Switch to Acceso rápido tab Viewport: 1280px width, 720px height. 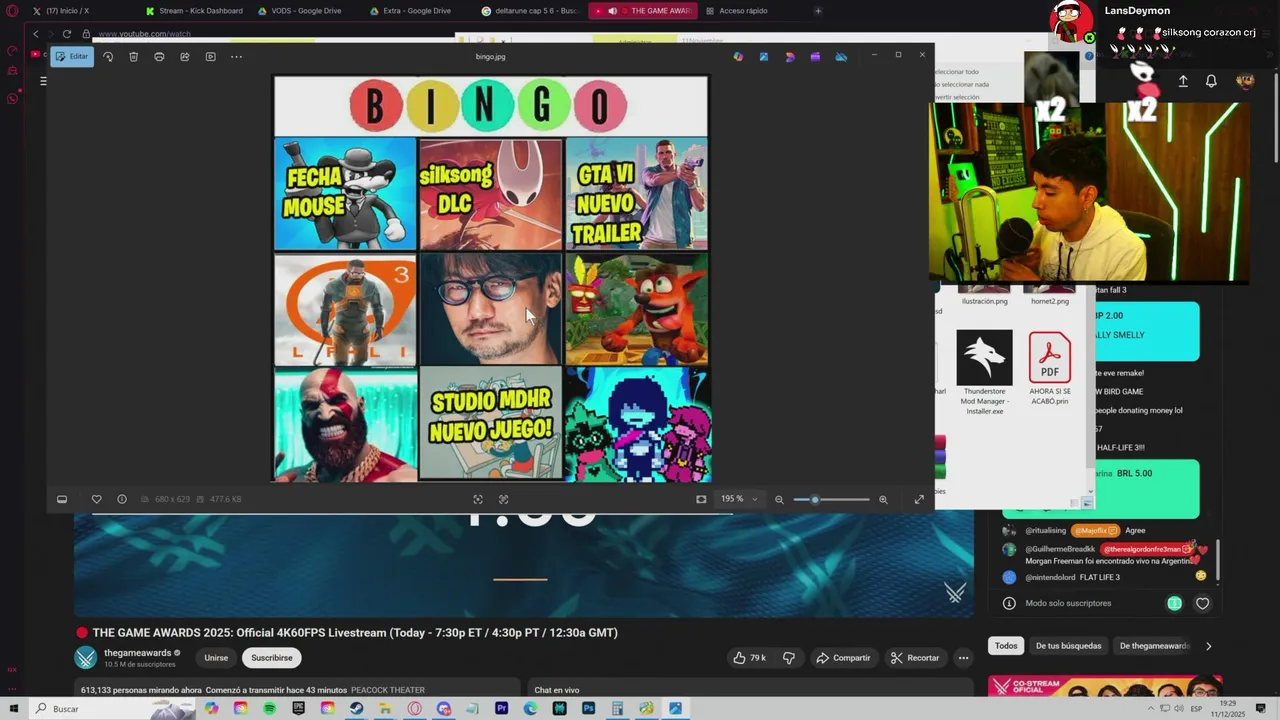tap(737, 11)
